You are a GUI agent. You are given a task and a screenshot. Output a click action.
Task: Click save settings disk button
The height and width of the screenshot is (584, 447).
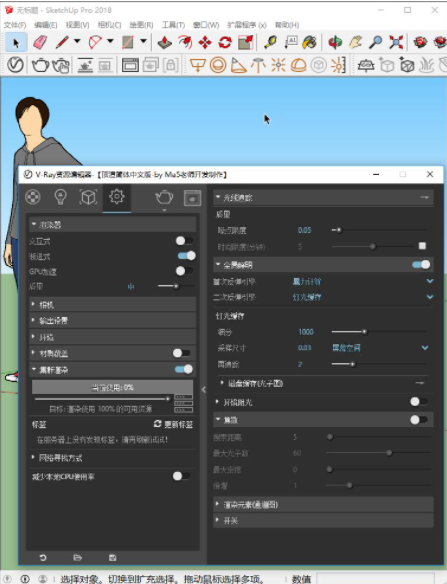(112, 558)
